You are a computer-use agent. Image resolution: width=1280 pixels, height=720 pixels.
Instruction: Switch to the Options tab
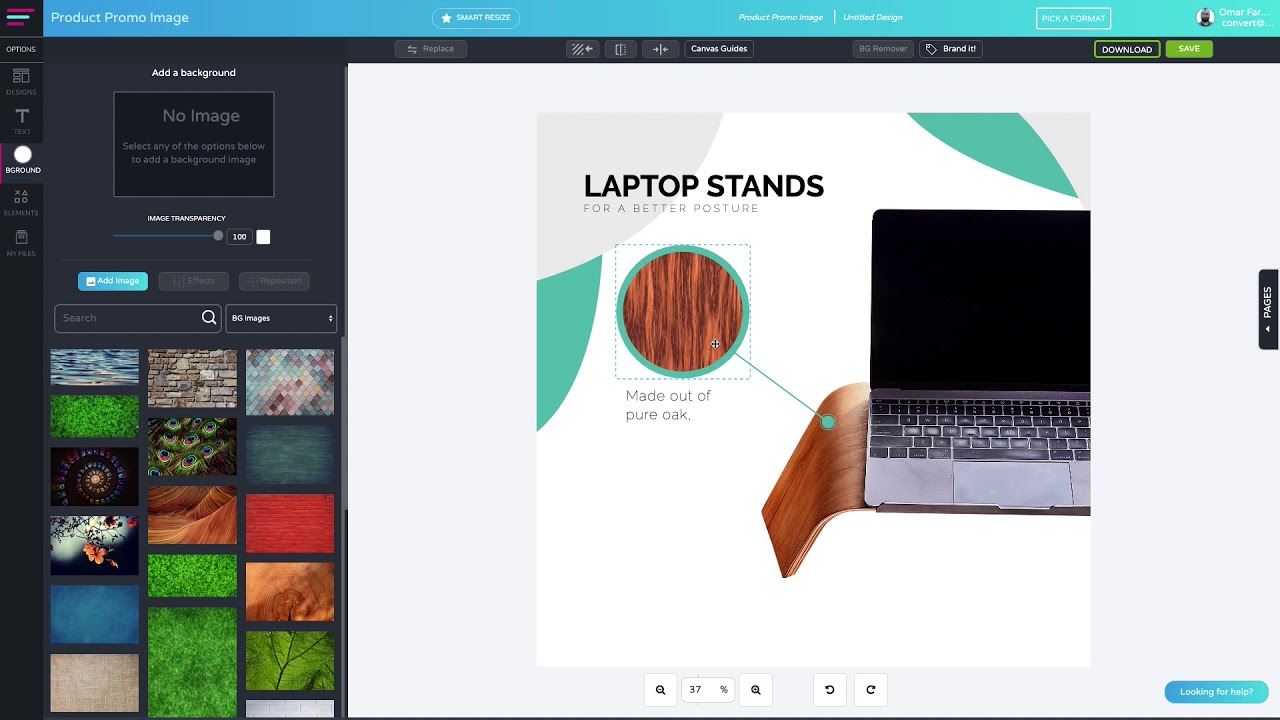tap(21, 49)
